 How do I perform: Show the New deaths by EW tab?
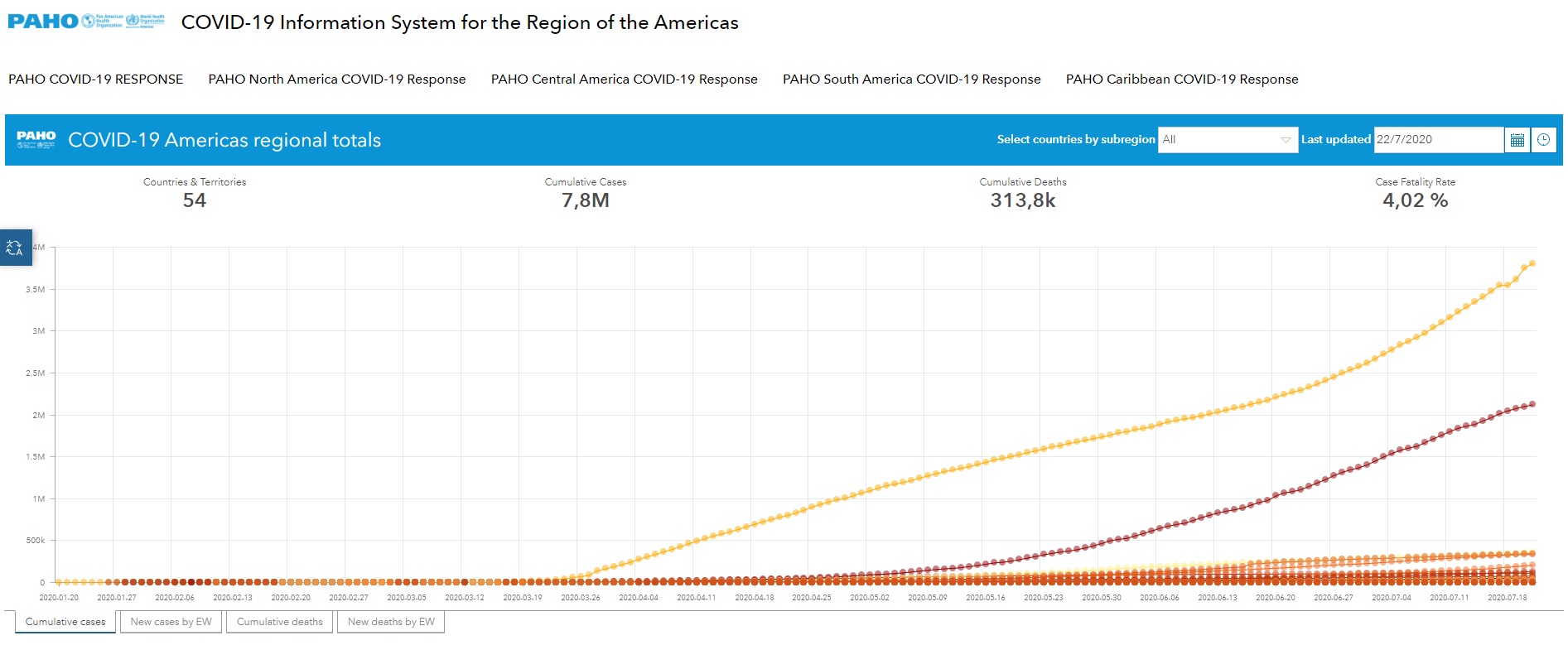pos(391,622)
